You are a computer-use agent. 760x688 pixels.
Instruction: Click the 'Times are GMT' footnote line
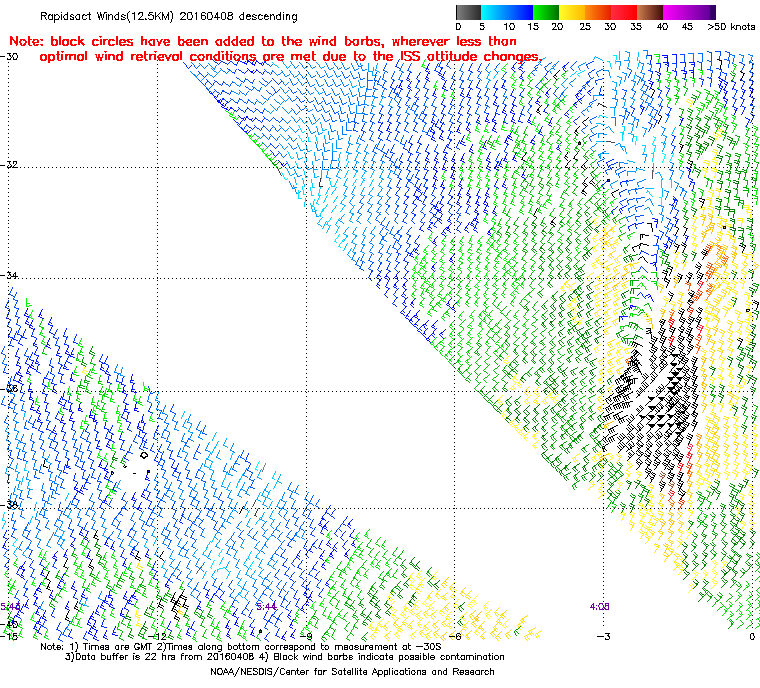click(241, 646)
